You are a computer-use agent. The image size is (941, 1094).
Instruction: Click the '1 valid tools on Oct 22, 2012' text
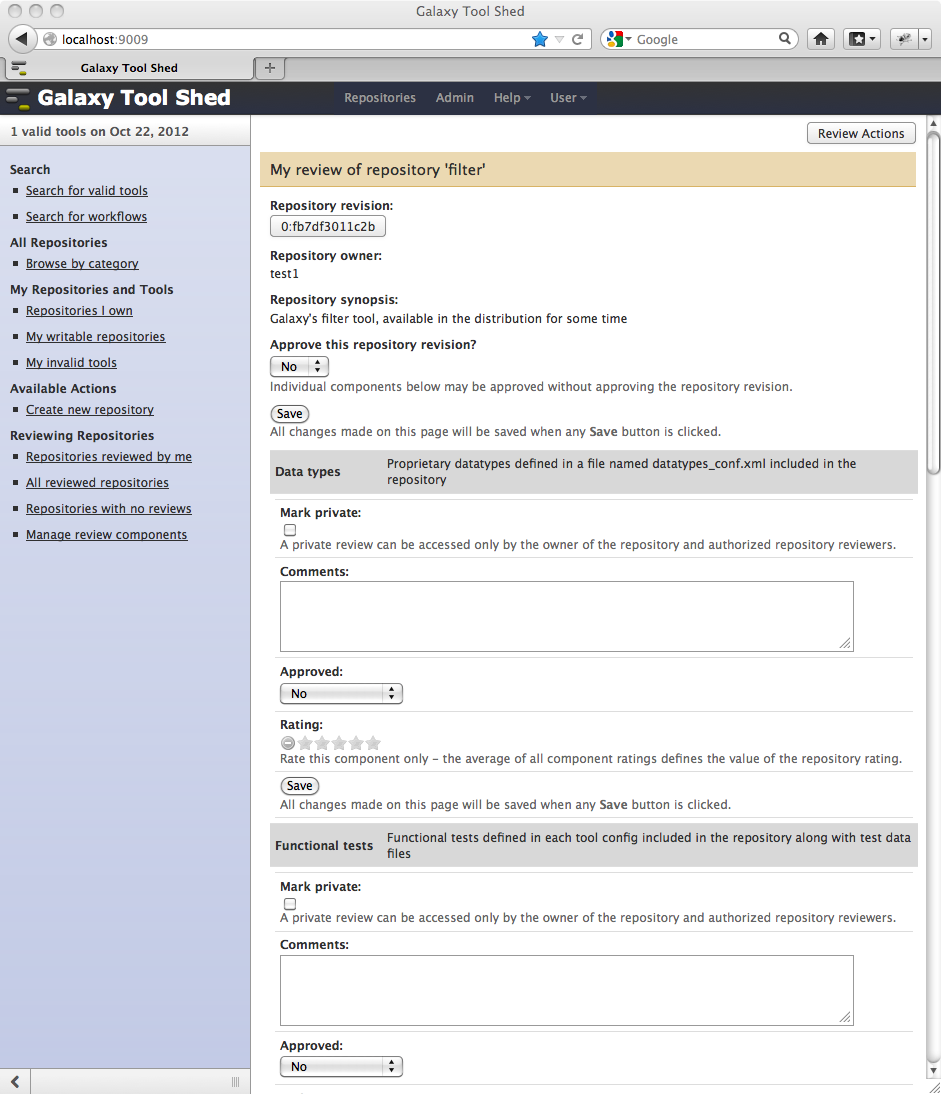point(99,131)
